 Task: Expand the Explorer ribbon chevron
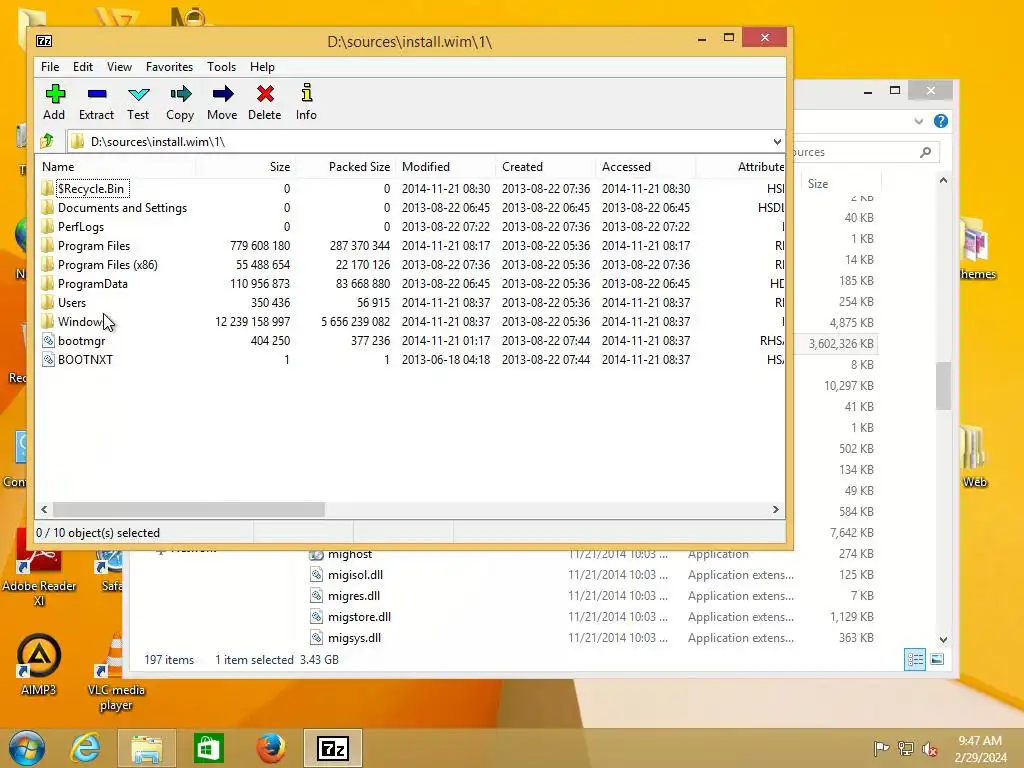[x=919, y=121]
